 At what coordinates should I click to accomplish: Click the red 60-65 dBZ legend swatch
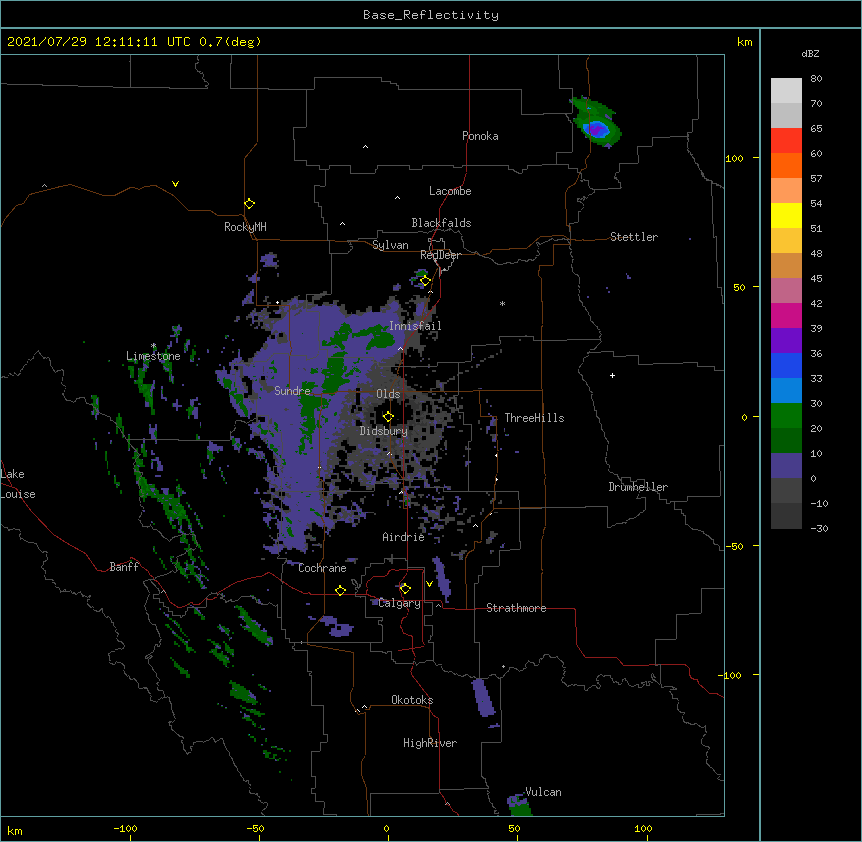pos(786,141)
